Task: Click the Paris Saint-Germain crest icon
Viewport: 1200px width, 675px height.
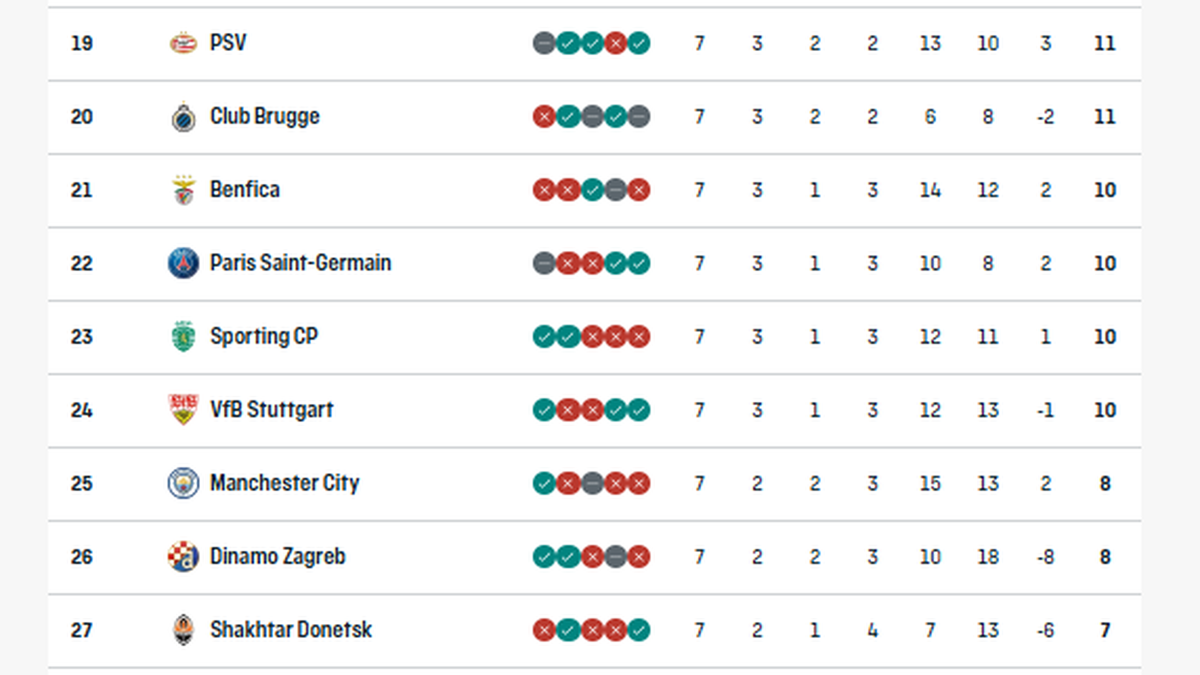Action: point(184,263)
